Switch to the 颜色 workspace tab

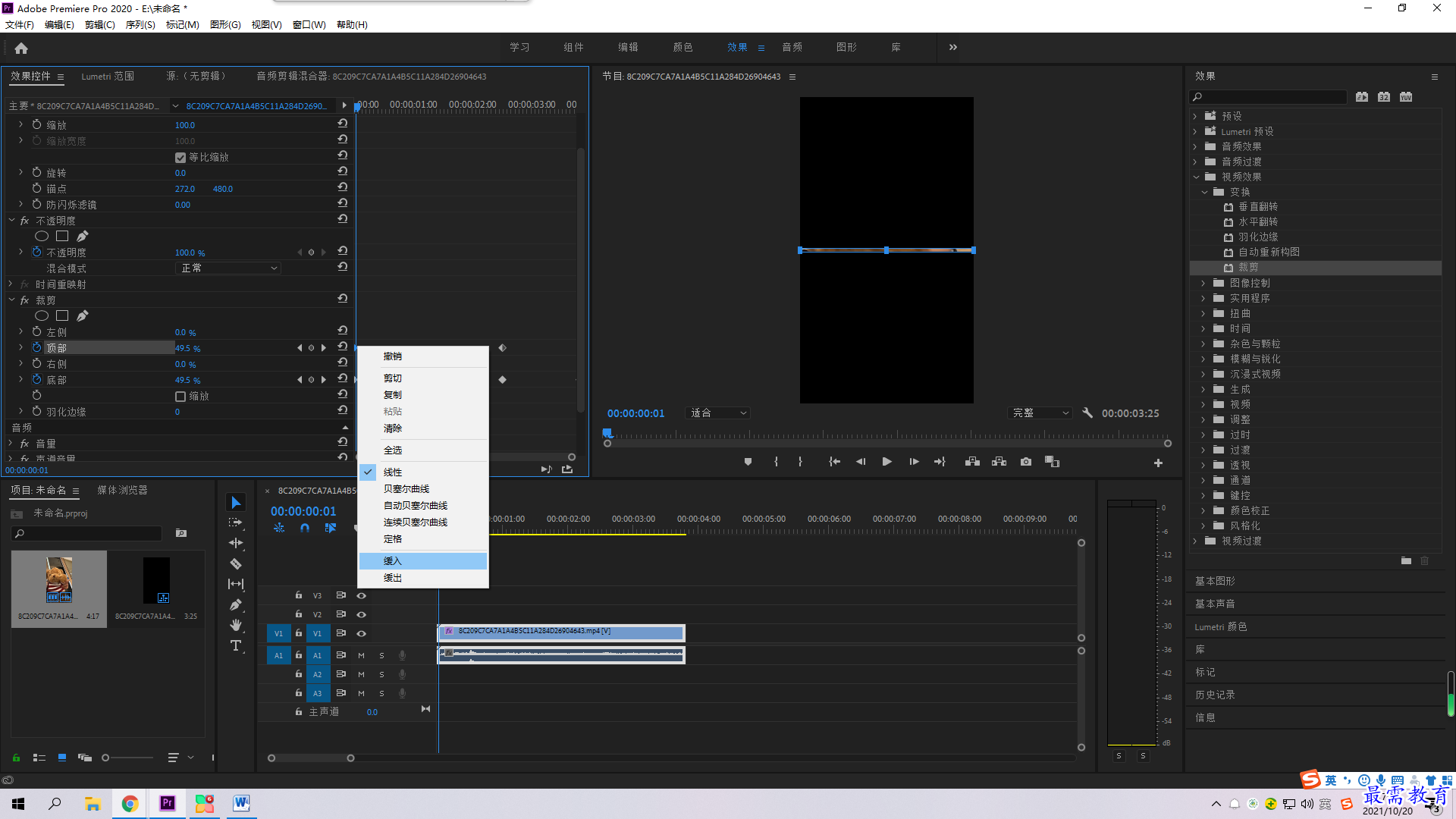point(682,47)
